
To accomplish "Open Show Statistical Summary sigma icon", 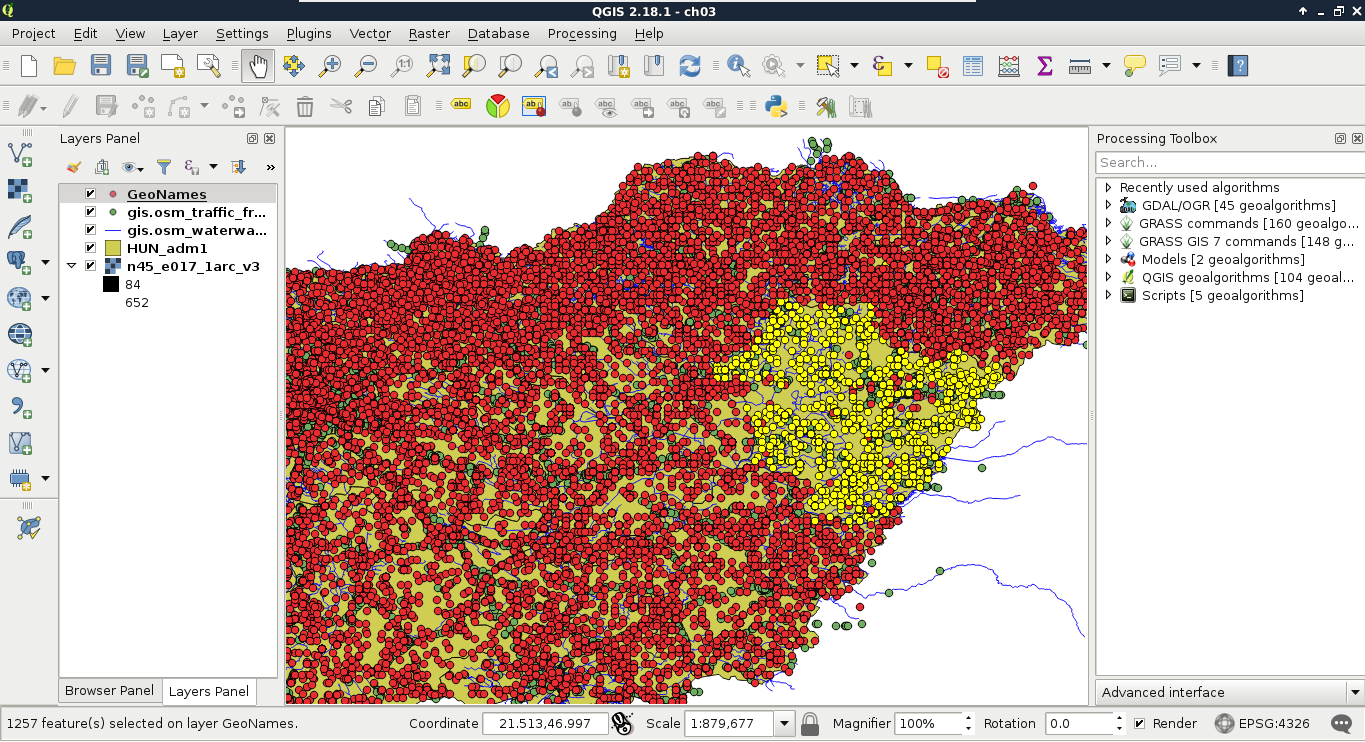I will 1044,66.
